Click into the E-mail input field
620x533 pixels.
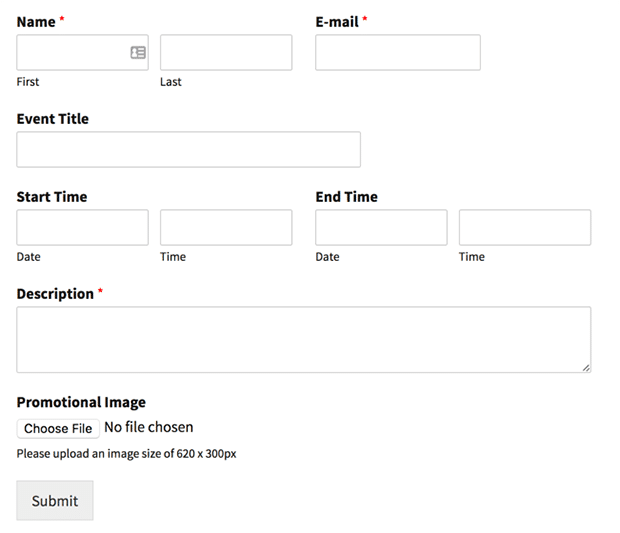(398, 53)
